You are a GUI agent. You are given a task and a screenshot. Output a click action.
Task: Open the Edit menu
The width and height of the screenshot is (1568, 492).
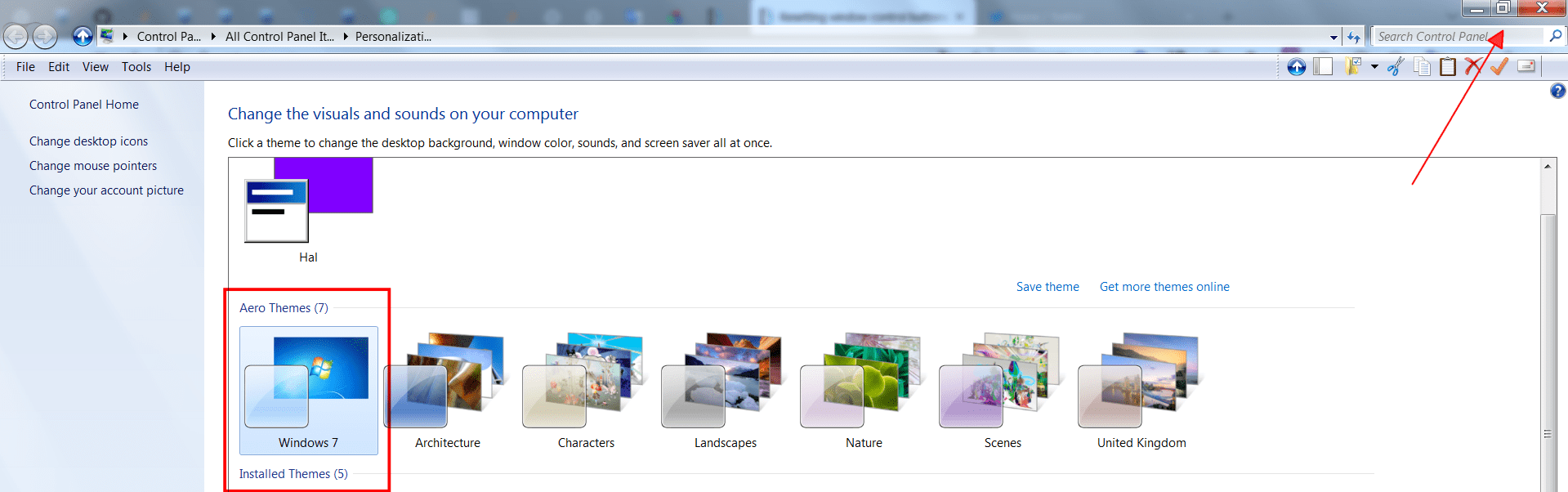tap(59, 67)
